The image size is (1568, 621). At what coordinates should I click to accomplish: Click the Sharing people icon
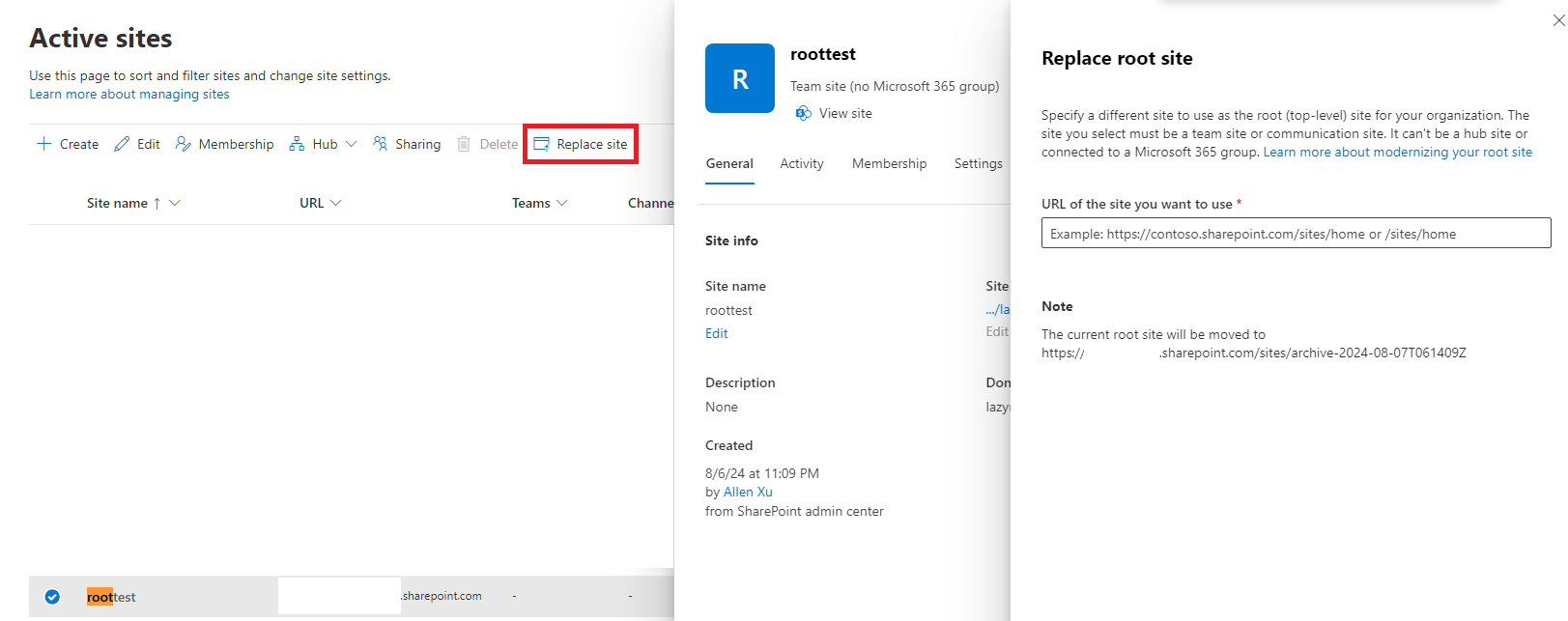point(380,144)
